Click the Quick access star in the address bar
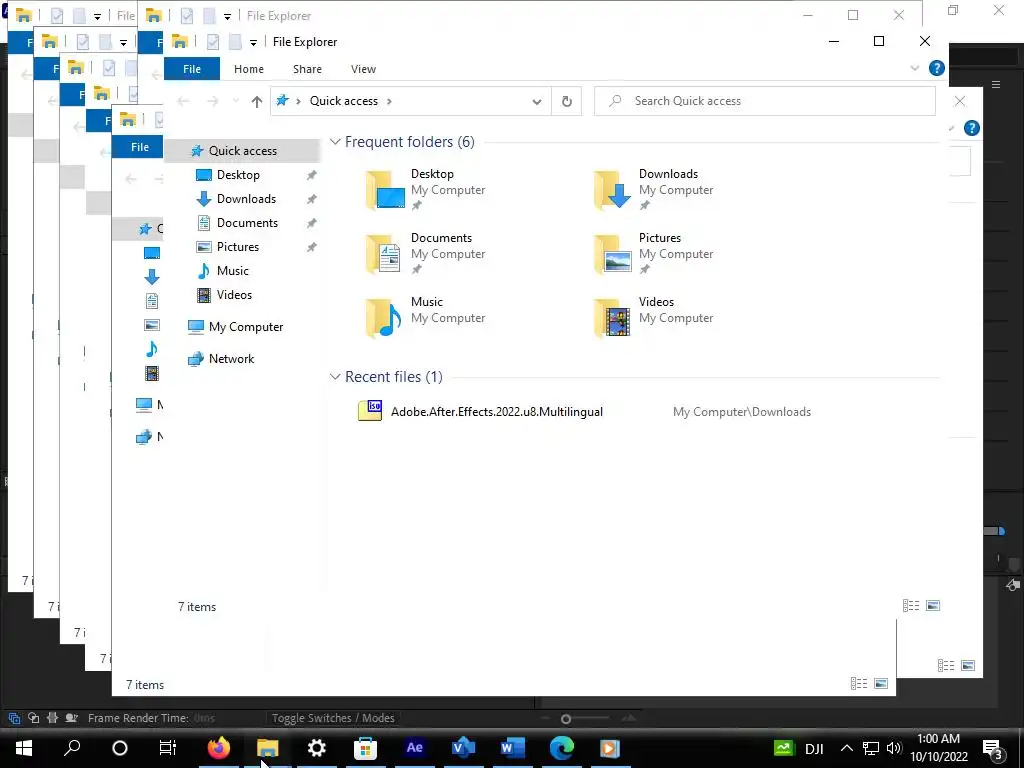Viewport: 1024px width, 768px height. point(282,101)
